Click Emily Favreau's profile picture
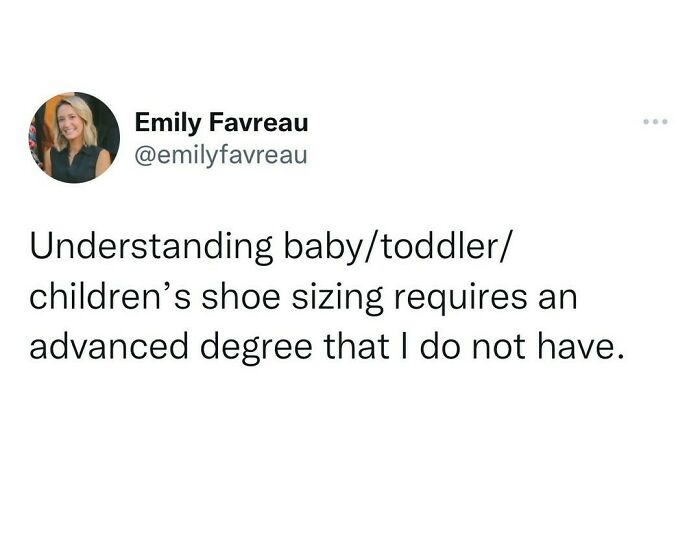700x533 pixels. 75,138
